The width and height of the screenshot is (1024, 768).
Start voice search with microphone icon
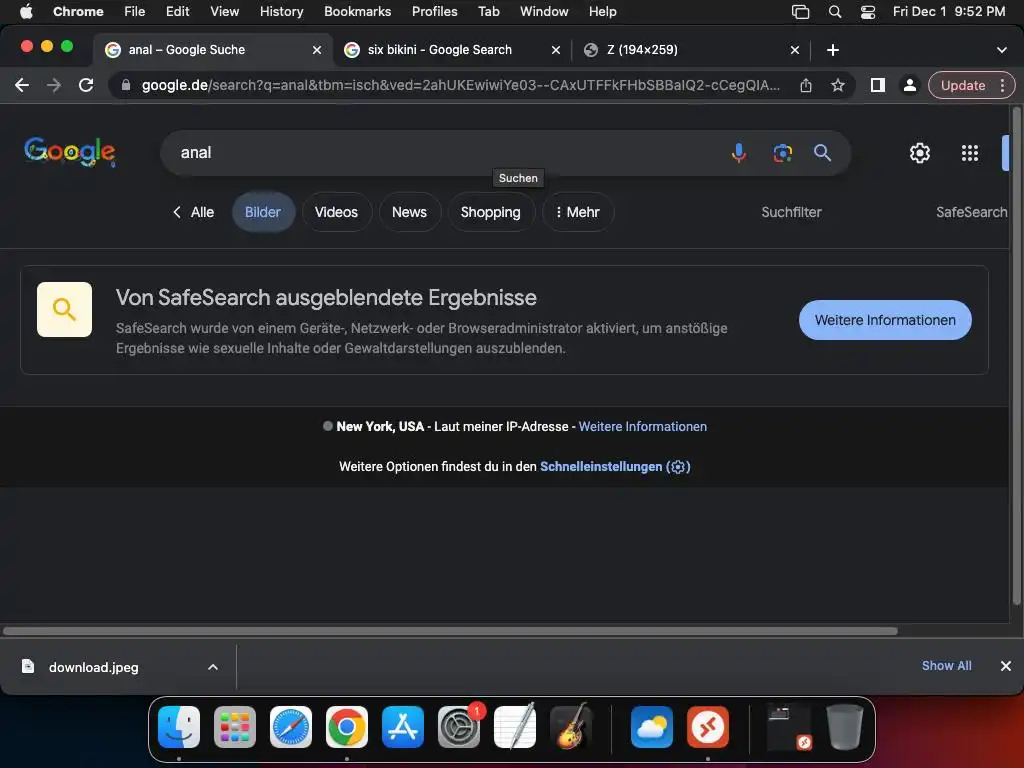point(739,153)
